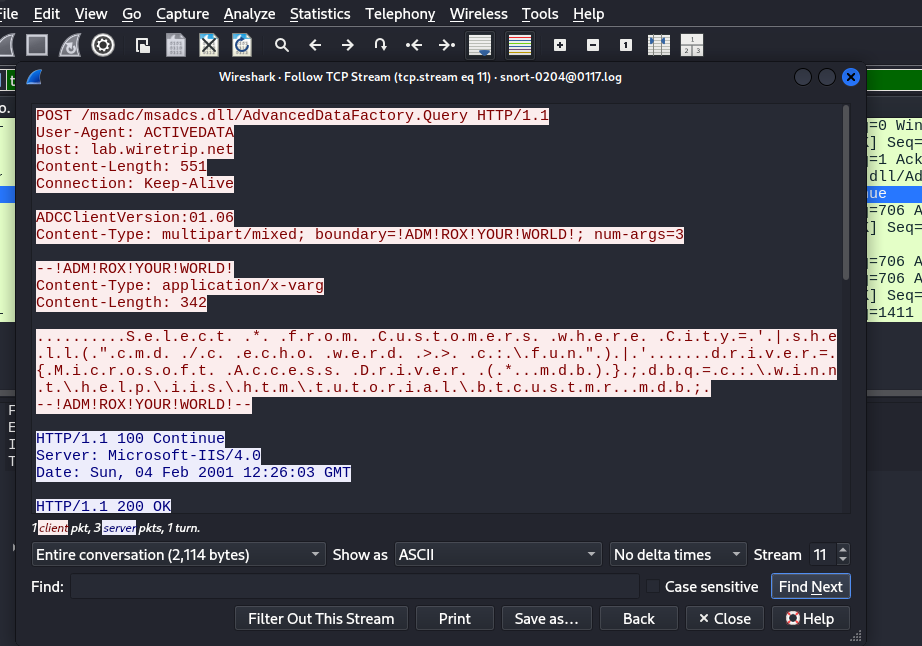Click the reset layout numbered grid icon

(692, 45)
